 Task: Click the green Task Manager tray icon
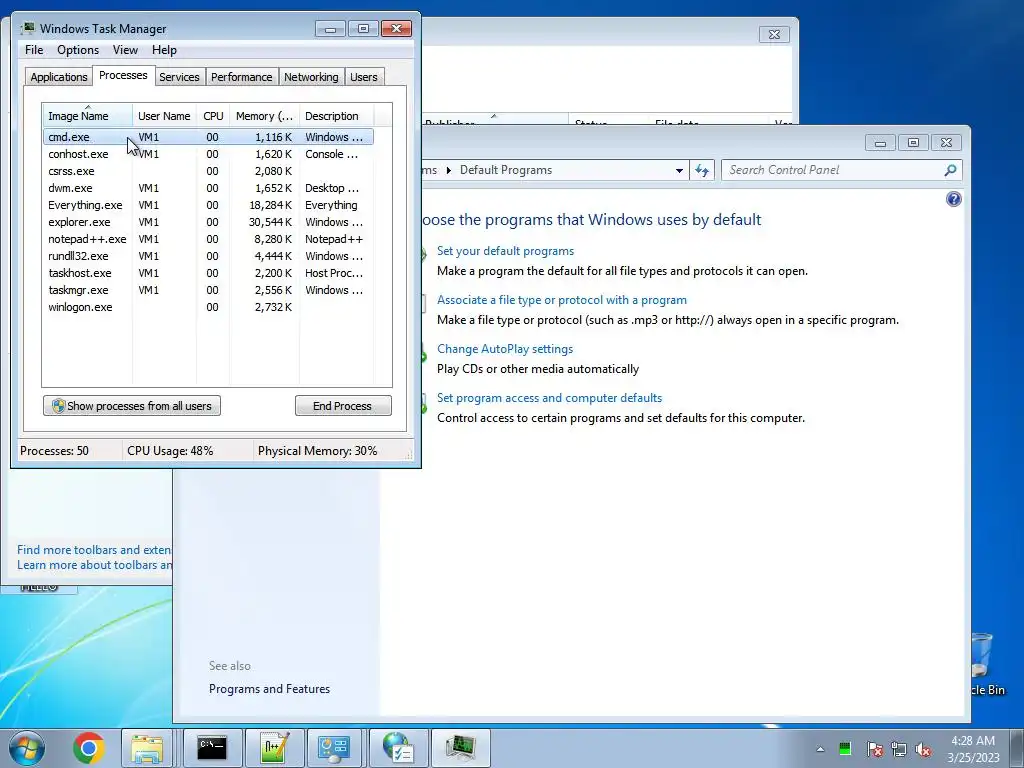[844, 749]
